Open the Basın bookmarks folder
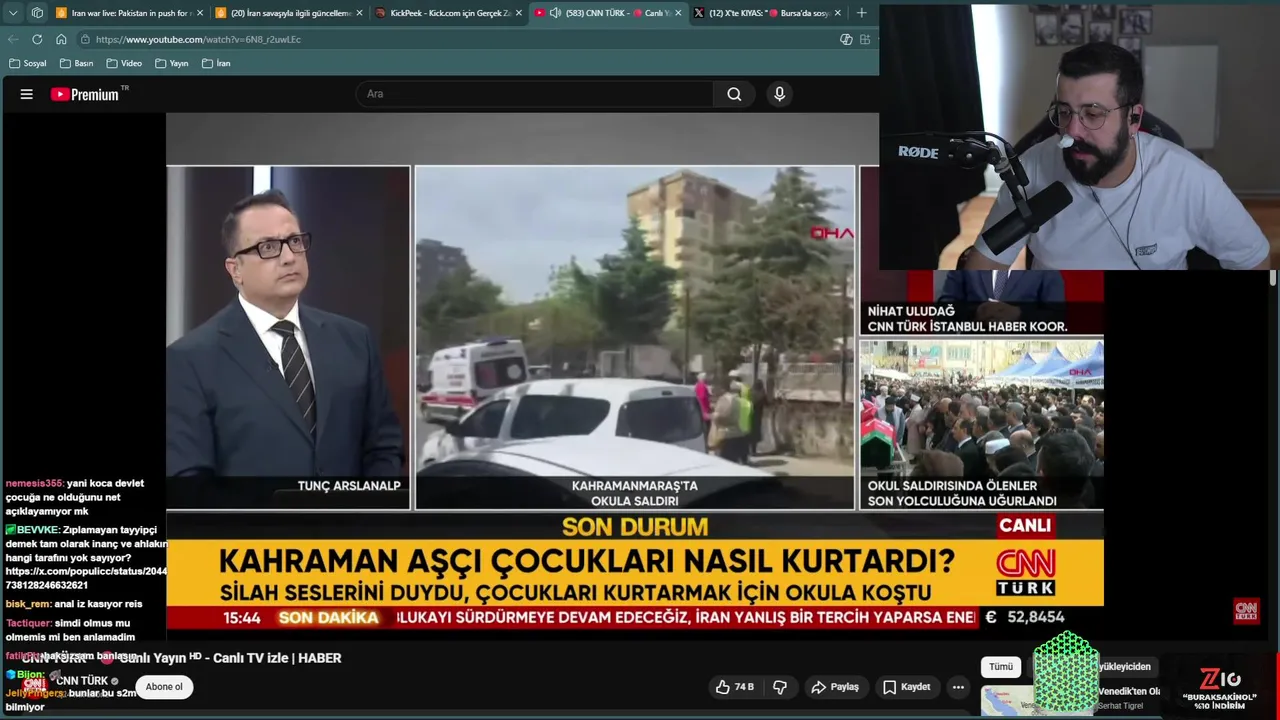The width and height of the screenshot is (1280, 720). pos(76,63)
